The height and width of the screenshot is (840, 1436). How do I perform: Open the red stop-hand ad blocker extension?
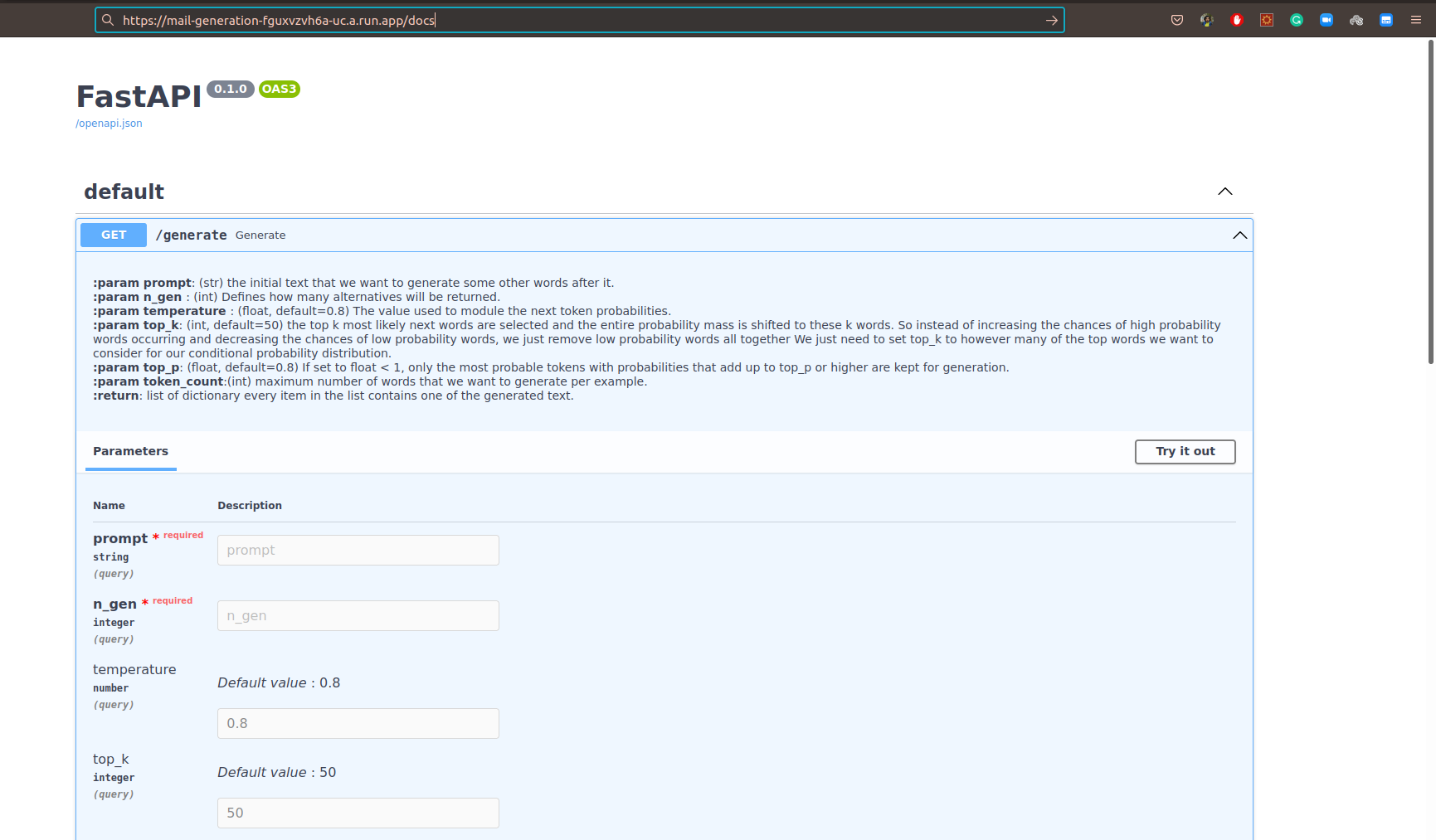(1237, 20)
